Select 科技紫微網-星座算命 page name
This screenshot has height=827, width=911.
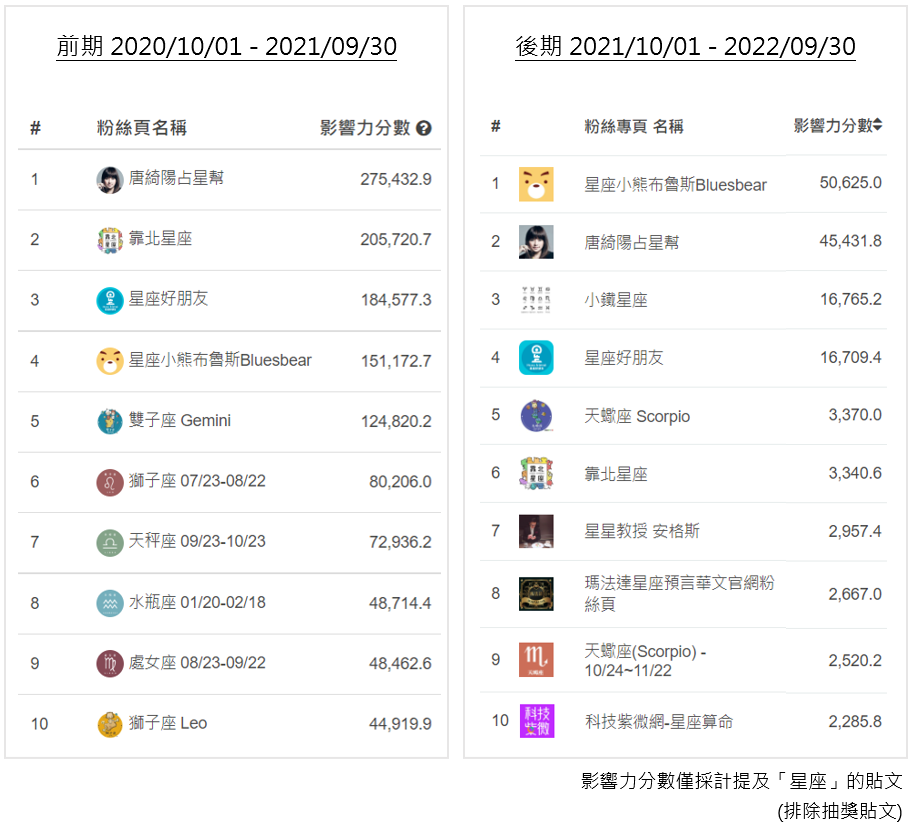[x=659, y=722]
